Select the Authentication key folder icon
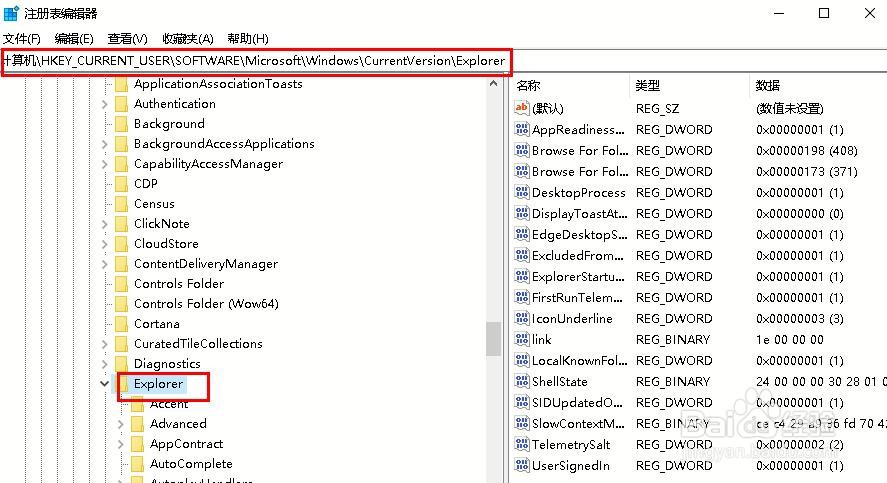The width and height of the screenshot is (887, 483). tap(121, 104)
